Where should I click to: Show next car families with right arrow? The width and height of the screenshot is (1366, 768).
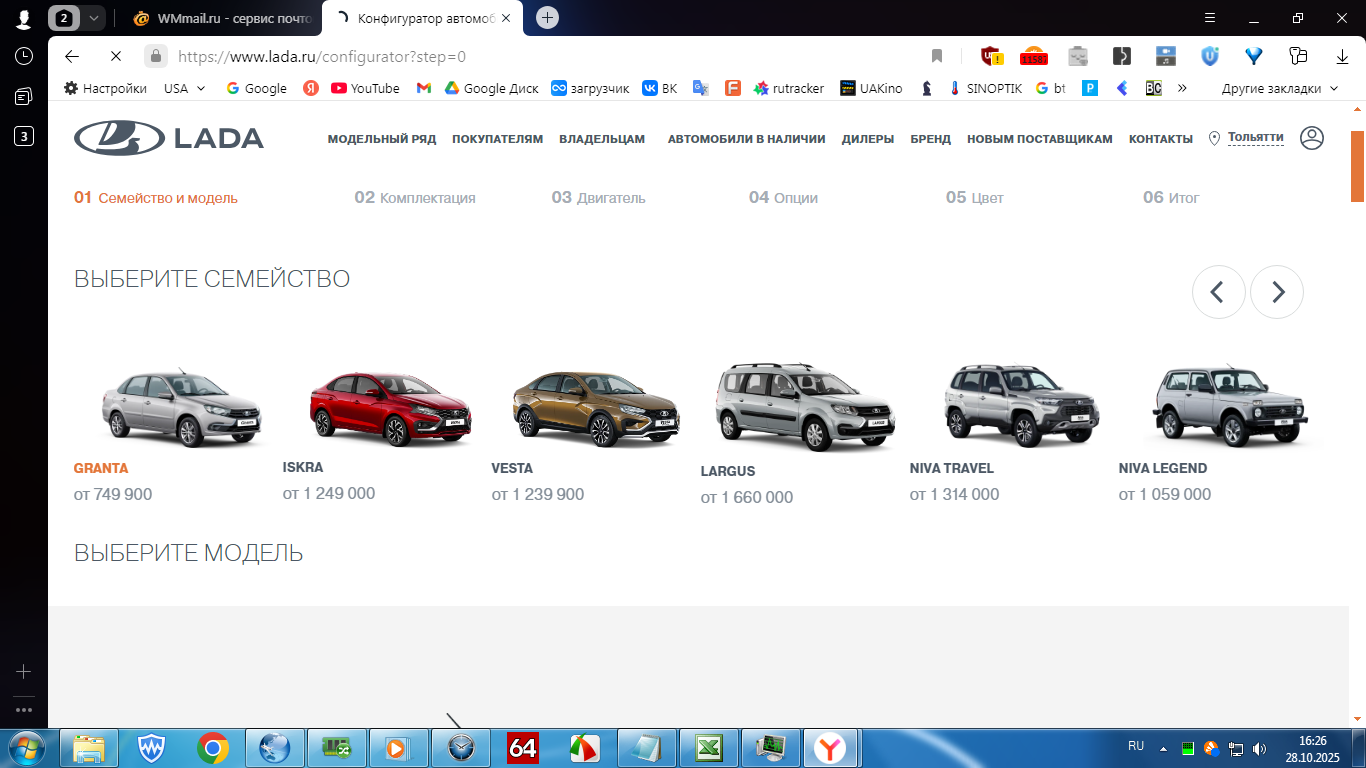point(1277,292)
